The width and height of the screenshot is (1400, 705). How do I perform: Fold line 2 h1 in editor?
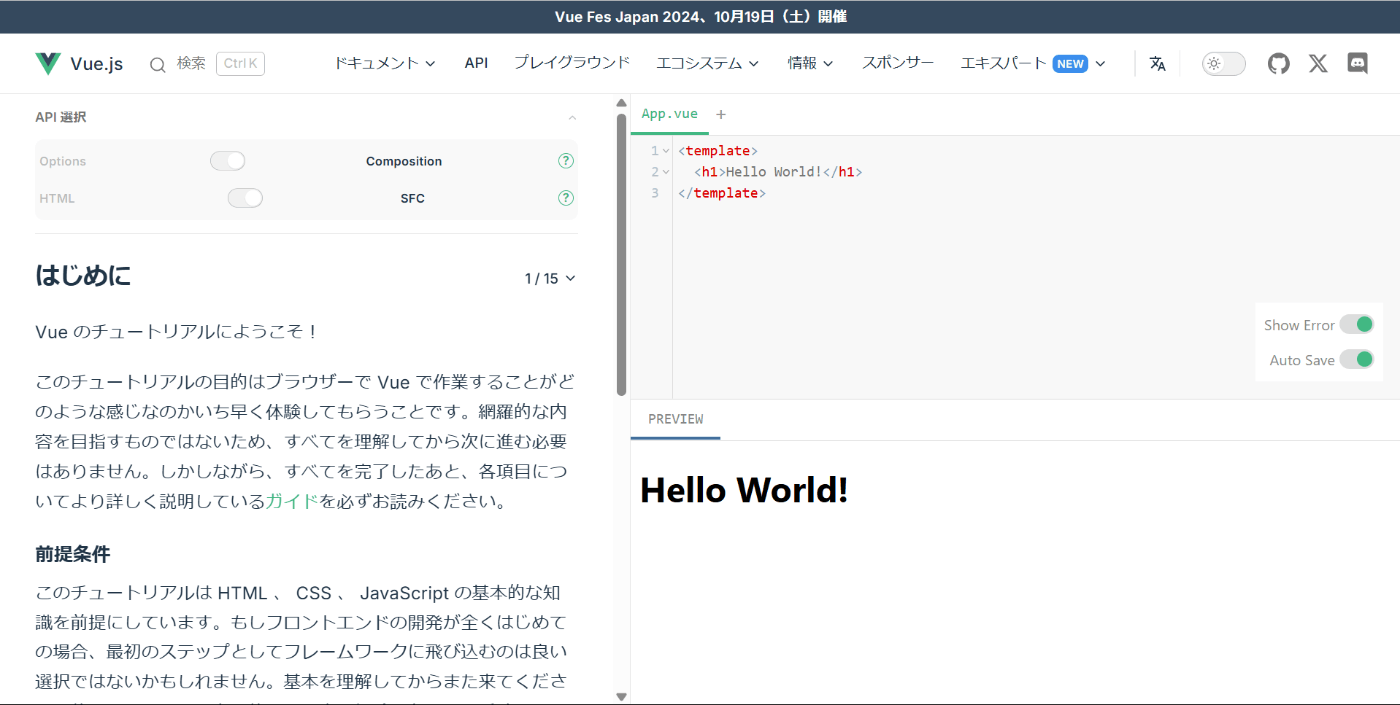pyautogui.click(x=666, y=172)
